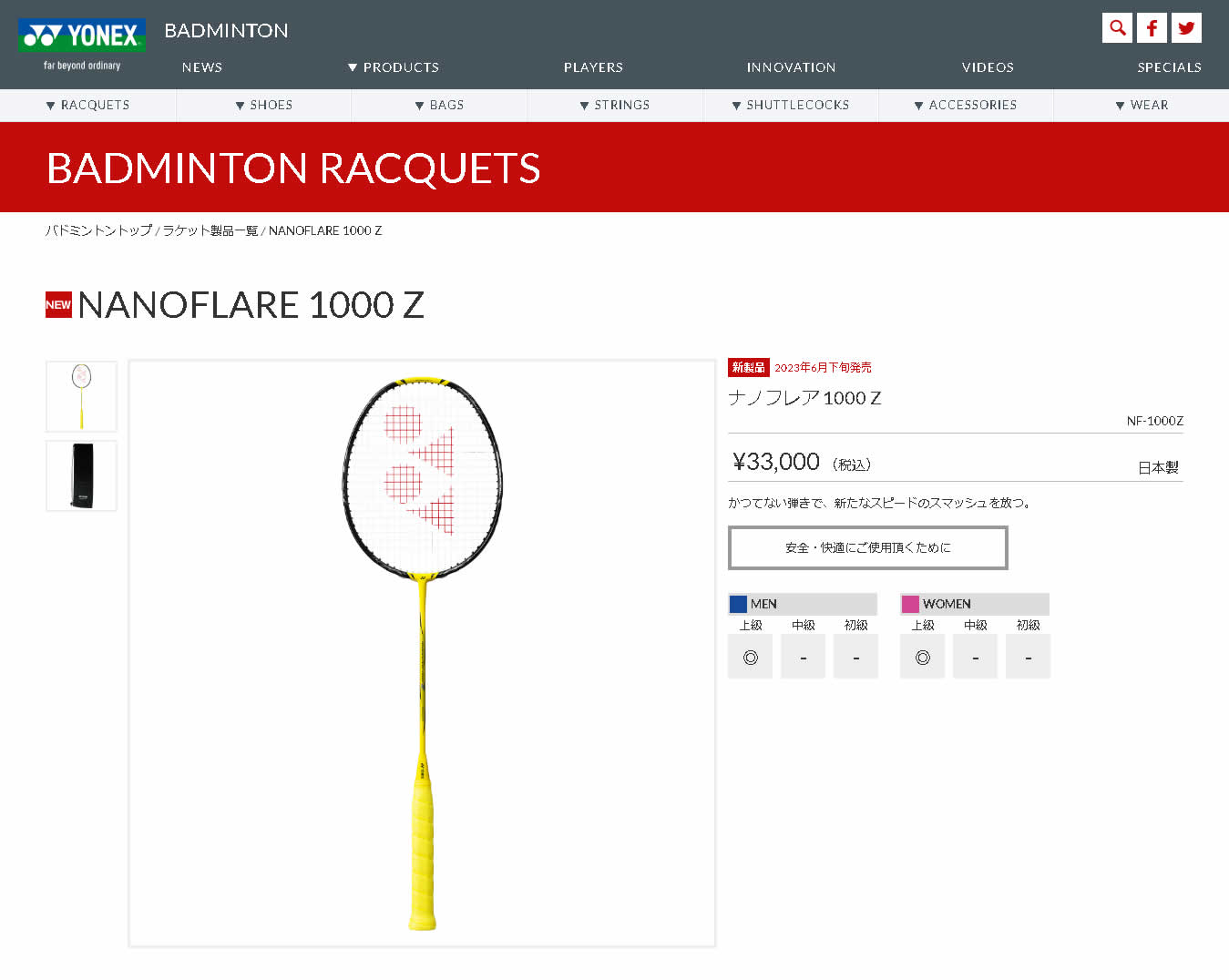The width and height of the screenshot is (1229, 980).
Task: Click the MEN 上級 double-circle rating
Action: point(750,657)
